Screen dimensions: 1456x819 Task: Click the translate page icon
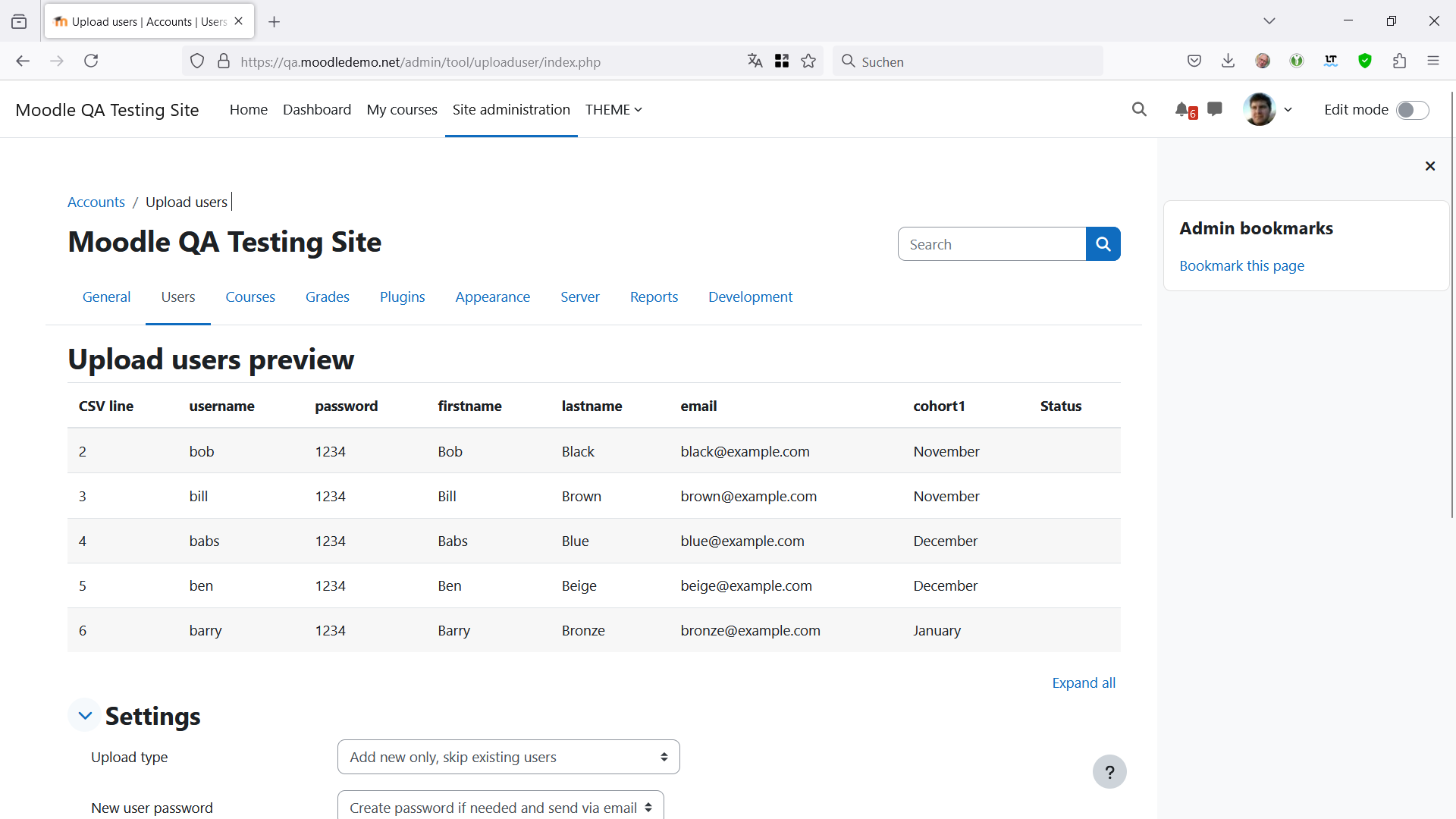tap(755, 61)
